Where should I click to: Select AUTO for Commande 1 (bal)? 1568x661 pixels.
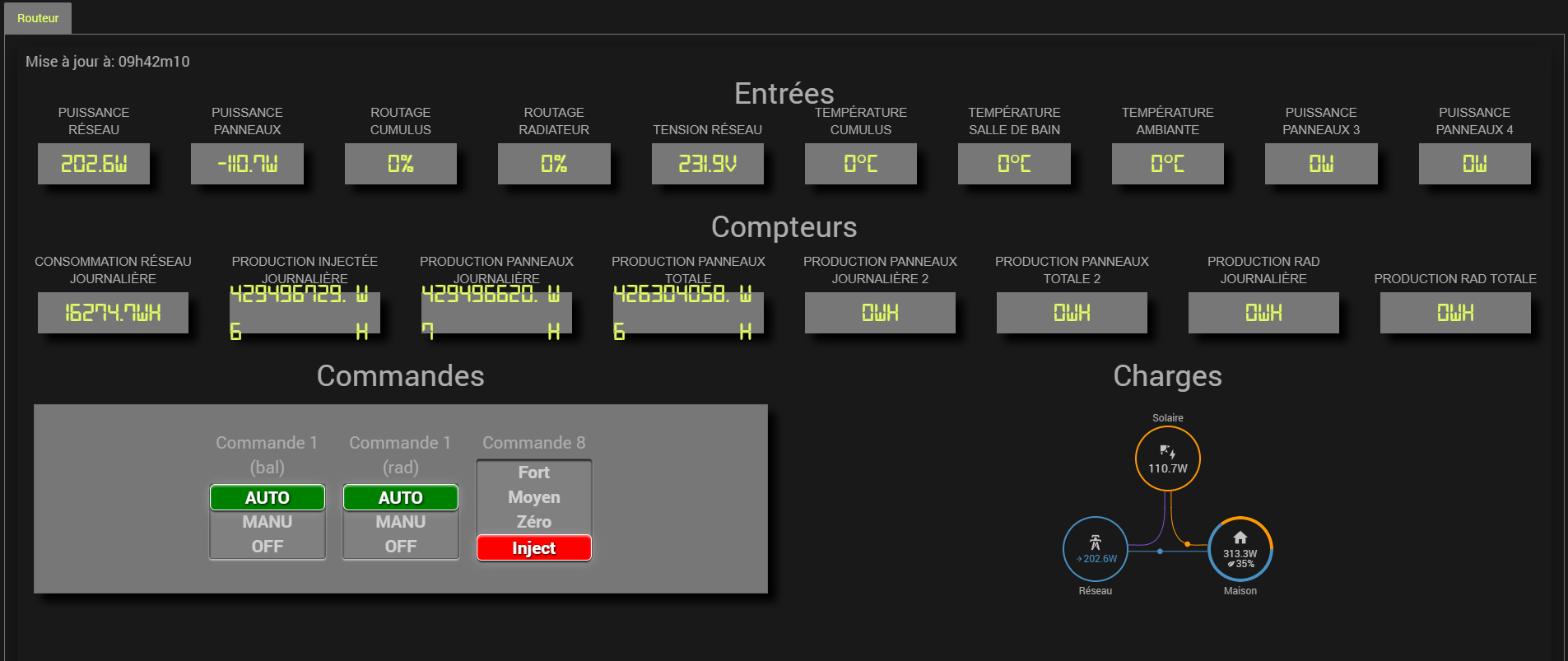(268, 497)
